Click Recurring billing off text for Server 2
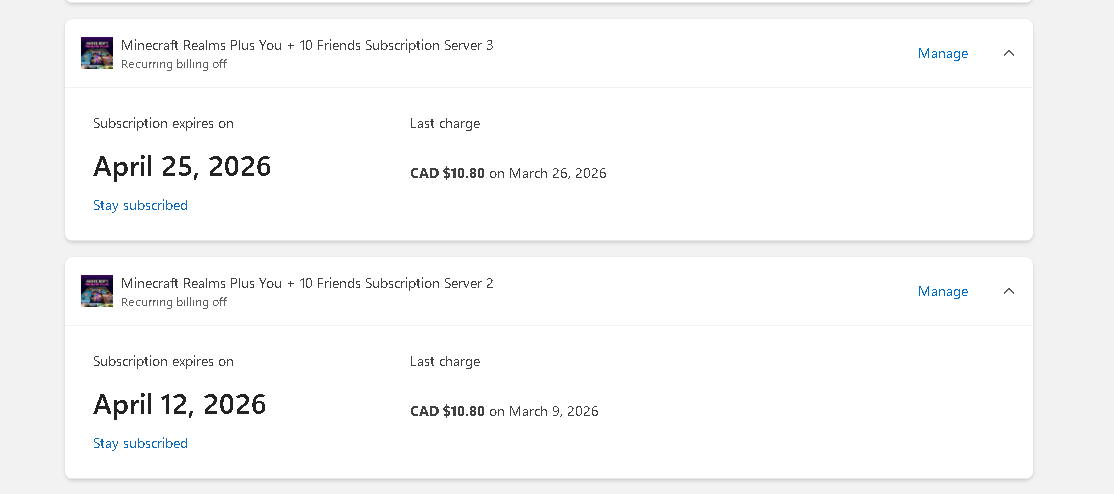This screenshot has width=1114, height=494. 174,302
